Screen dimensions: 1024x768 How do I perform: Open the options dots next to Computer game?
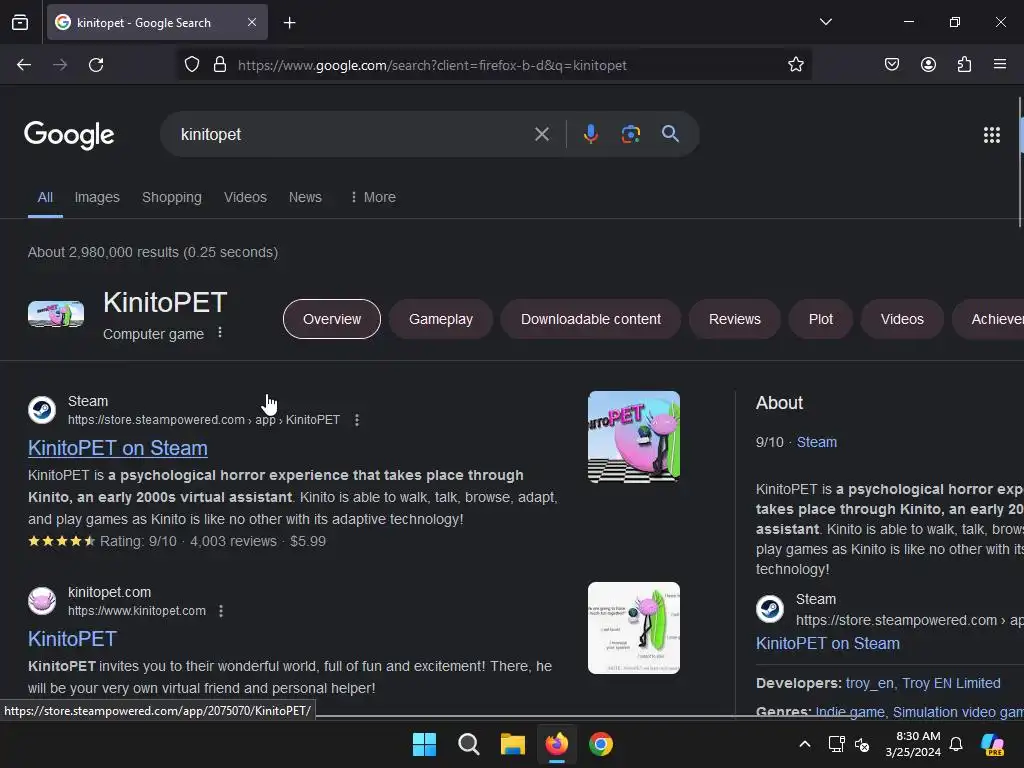tap(220, 332)
